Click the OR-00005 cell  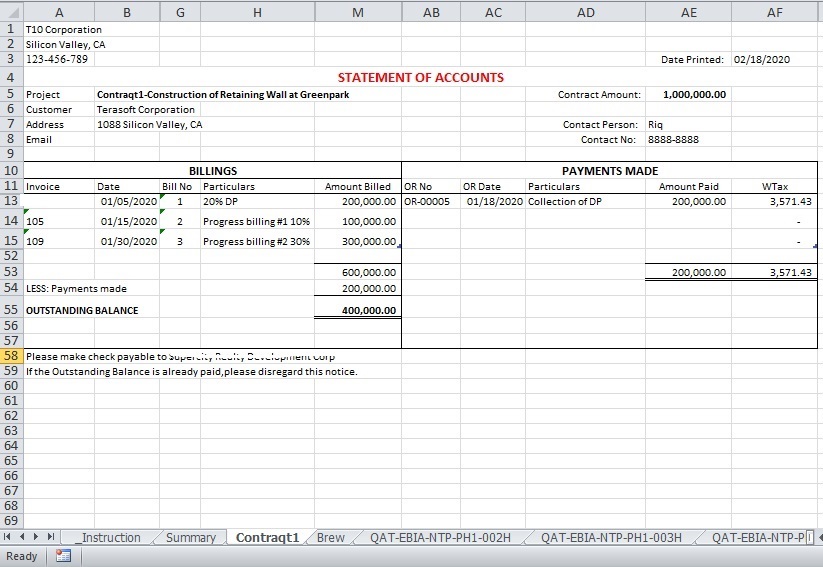(430, 201)
